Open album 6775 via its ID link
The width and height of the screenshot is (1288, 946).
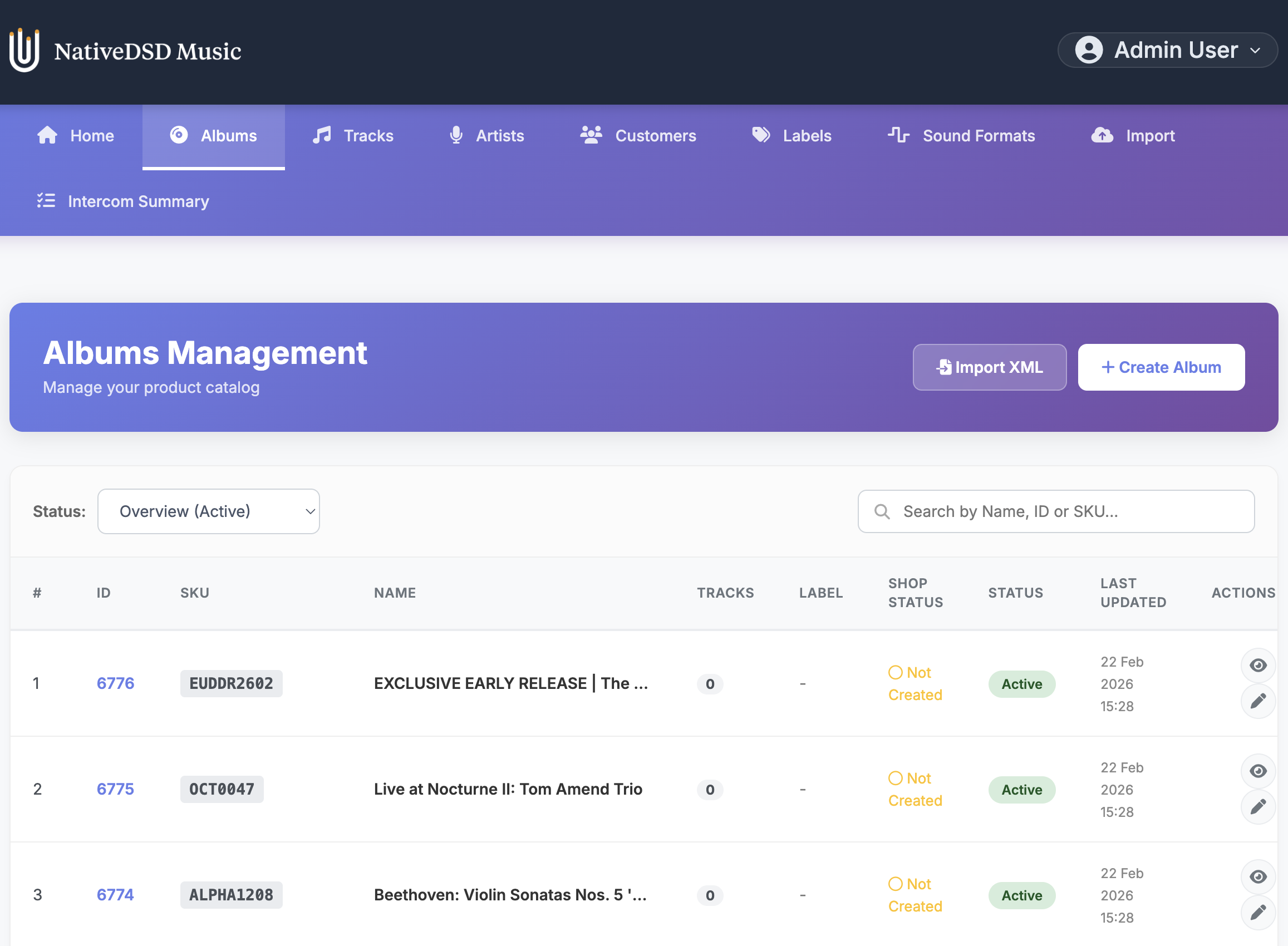115,789
